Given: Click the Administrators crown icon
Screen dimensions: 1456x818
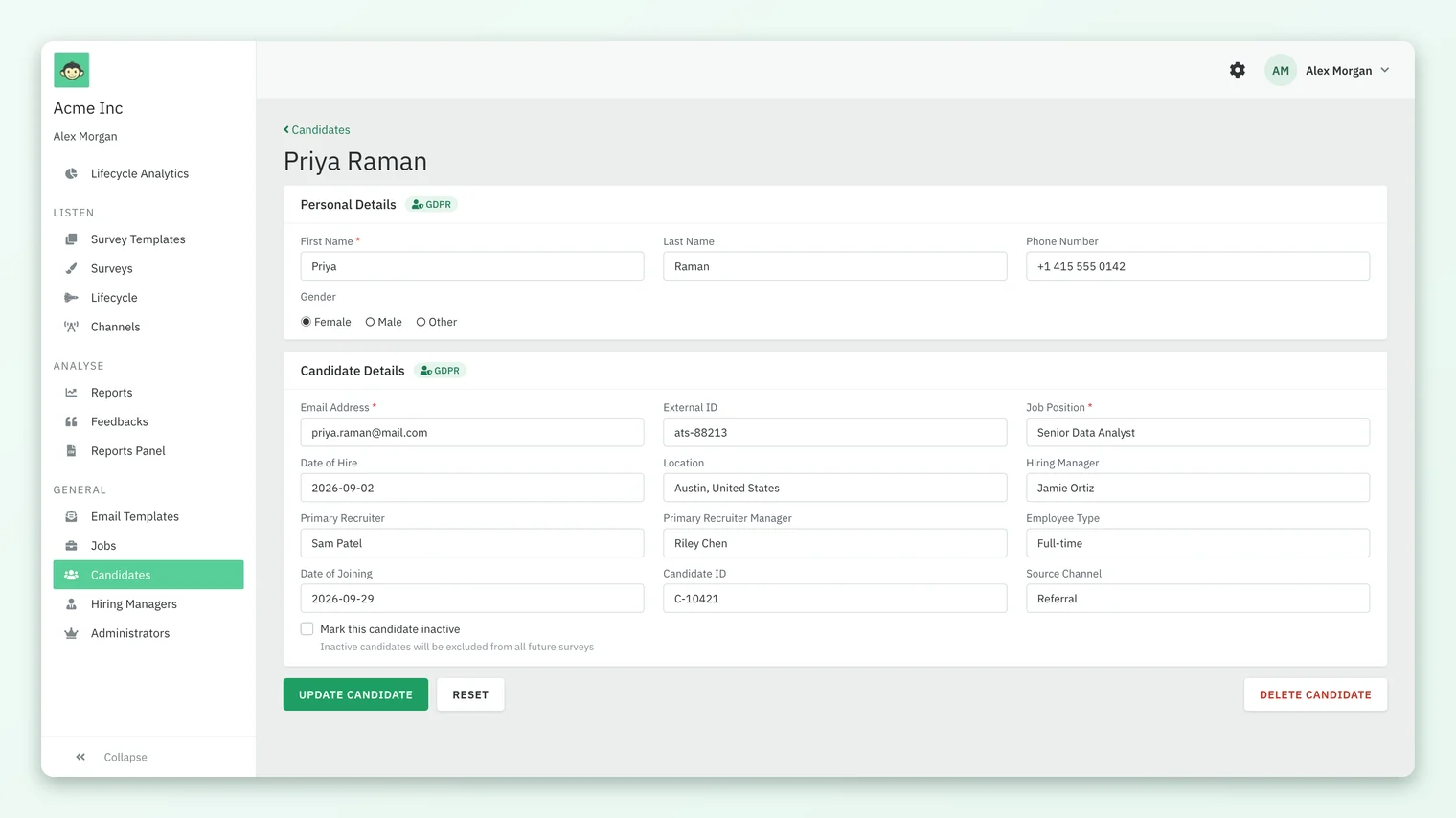Looking at the screenshot, I should [71, 633].
